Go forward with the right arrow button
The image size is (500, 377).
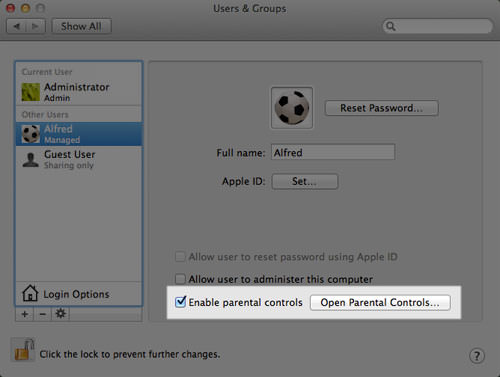35,26
